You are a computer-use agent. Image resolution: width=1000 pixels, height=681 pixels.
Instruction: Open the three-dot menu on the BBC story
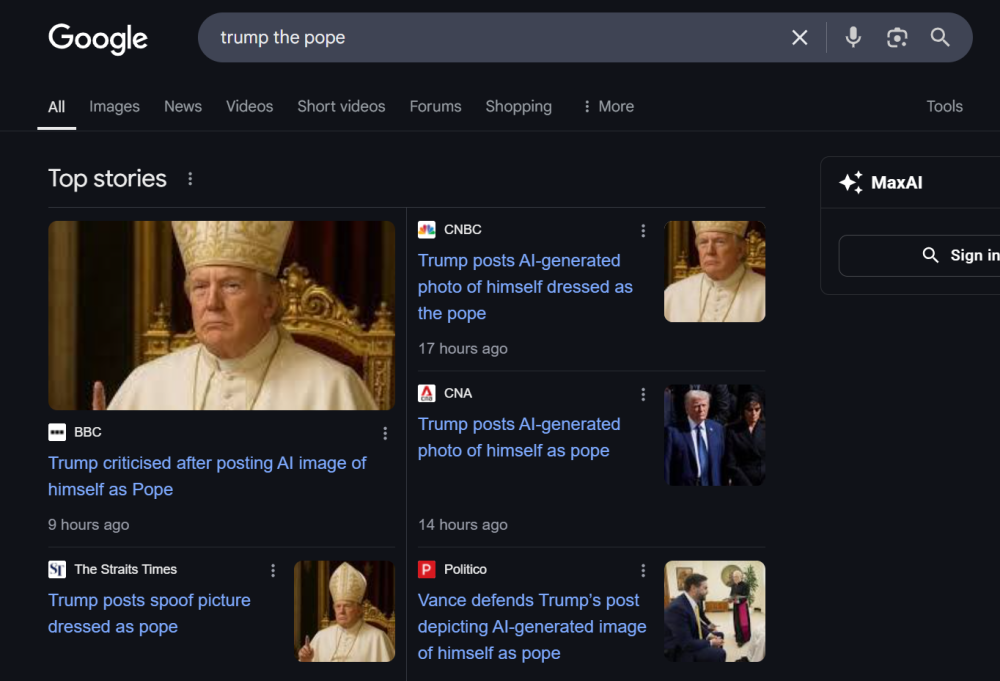385,433
